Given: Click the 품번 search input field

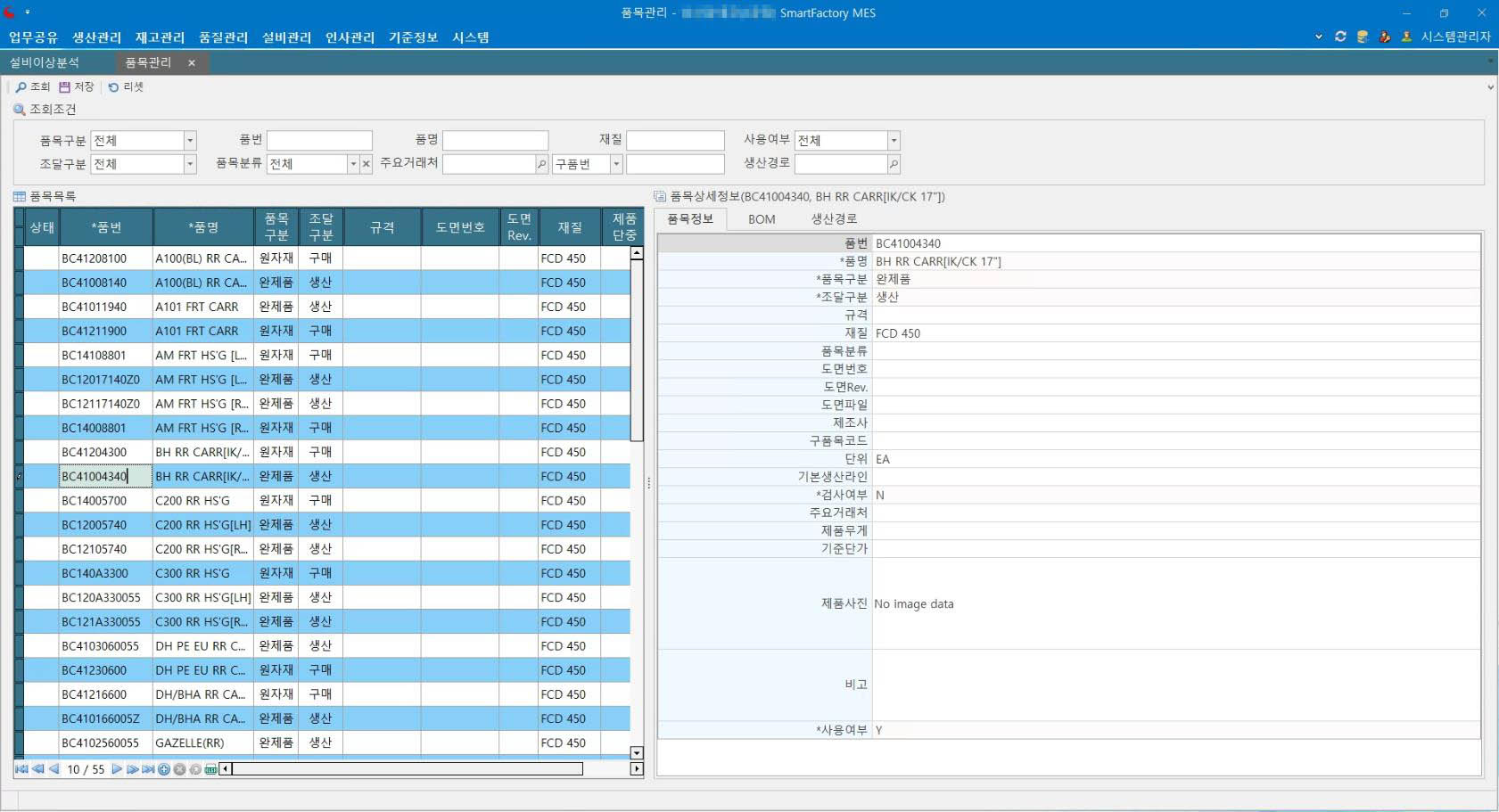Looking at the screenshot, I should (x=319, y=141).
